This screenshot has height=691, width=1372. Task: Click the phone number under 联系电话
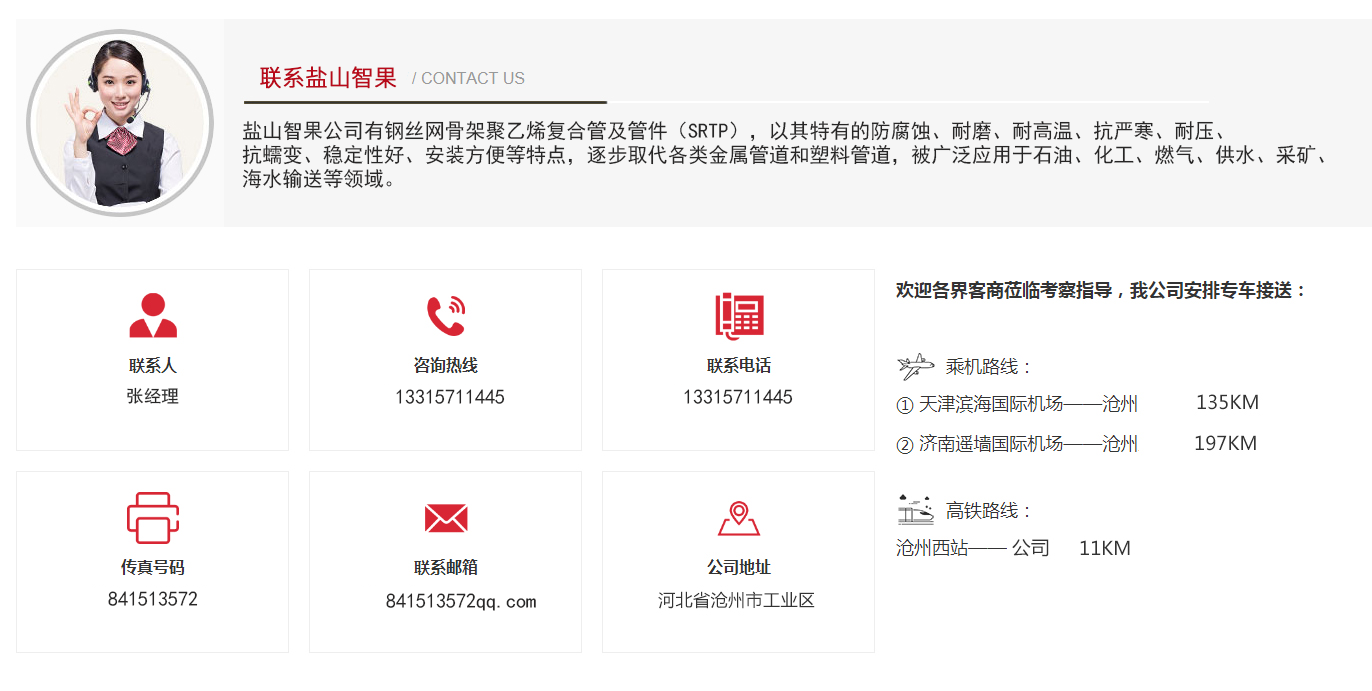pyautogui.click(x=737, y=397)
